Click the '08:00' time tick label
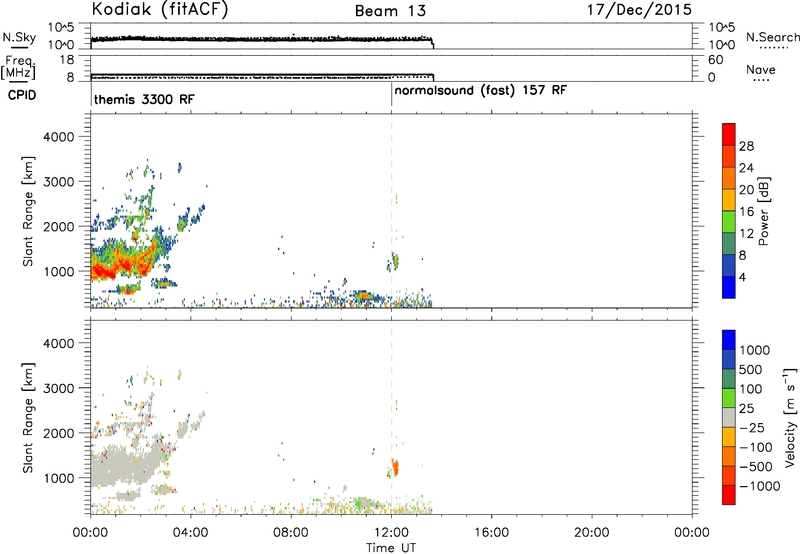 (291, 533)
